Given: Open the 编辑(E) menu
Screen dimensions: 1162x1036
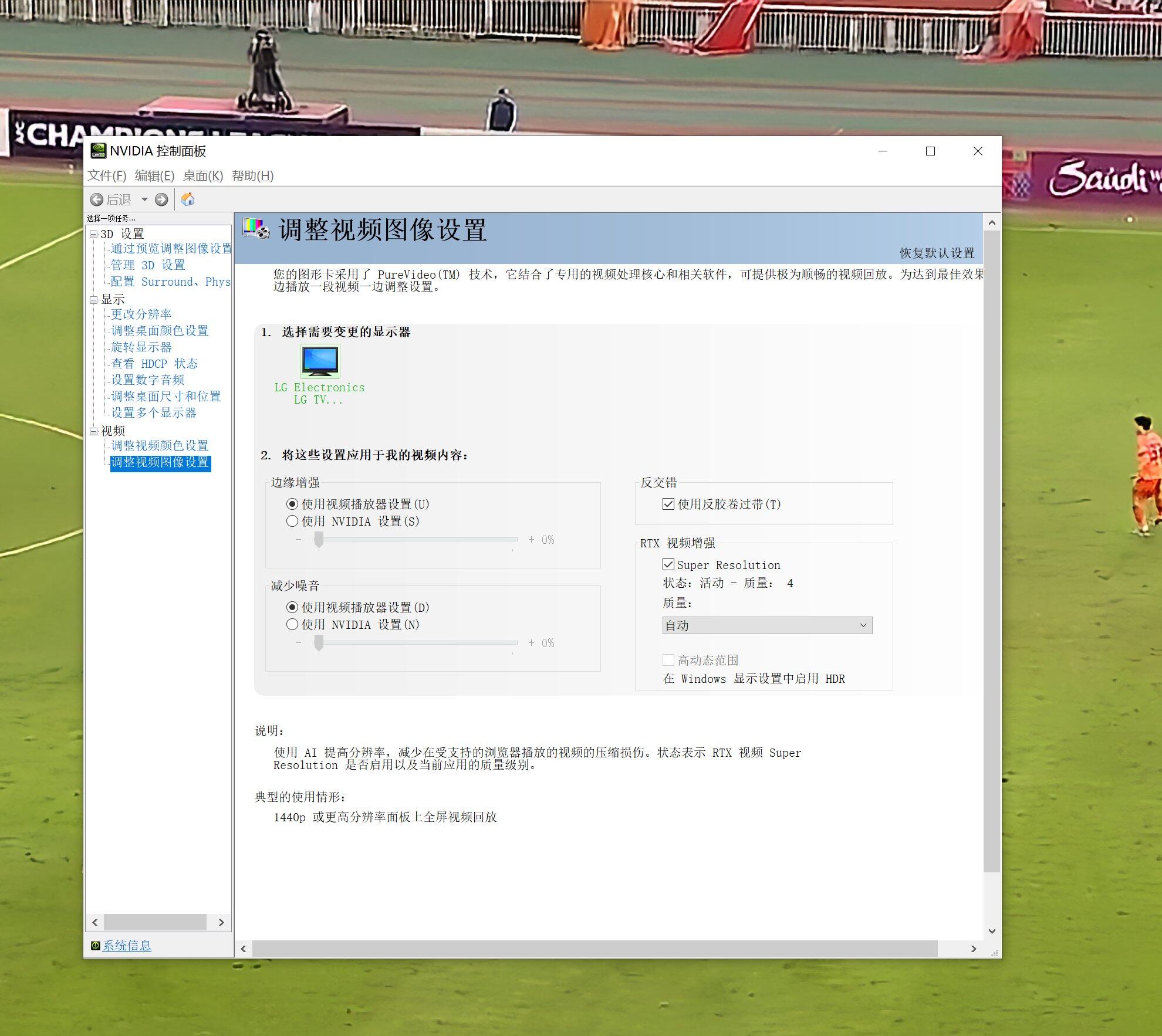Looking at the screenshot, I should point(154,175).
